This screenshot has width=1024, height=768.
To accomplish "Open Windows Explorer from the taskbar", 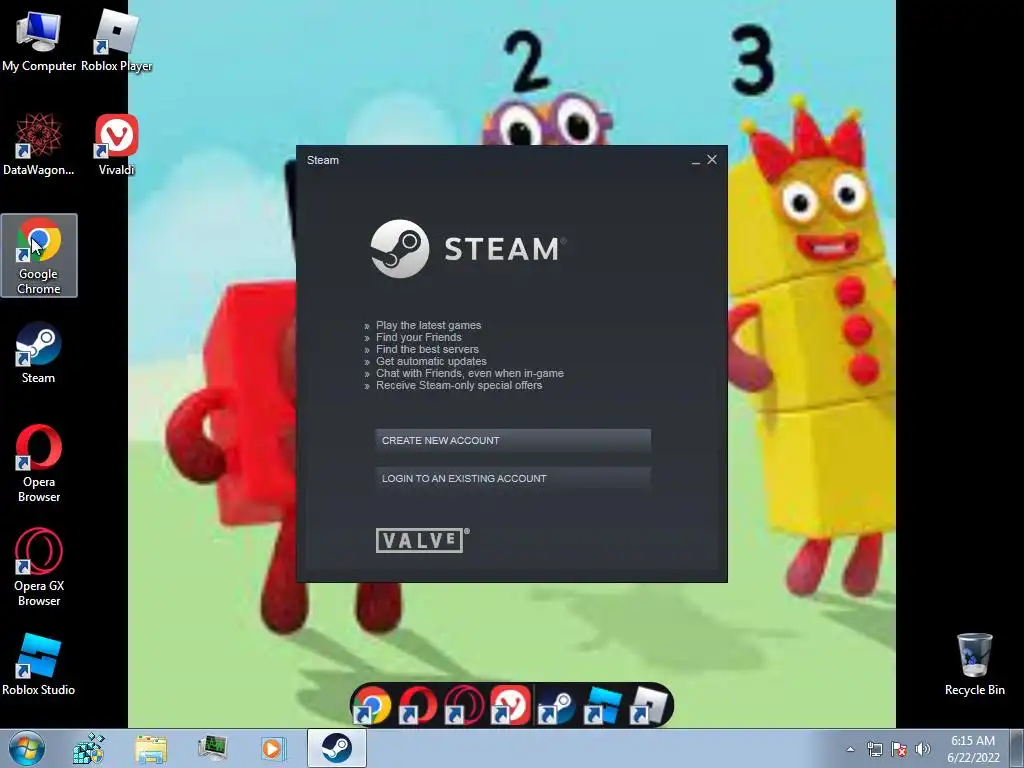I will coord(151,748).
